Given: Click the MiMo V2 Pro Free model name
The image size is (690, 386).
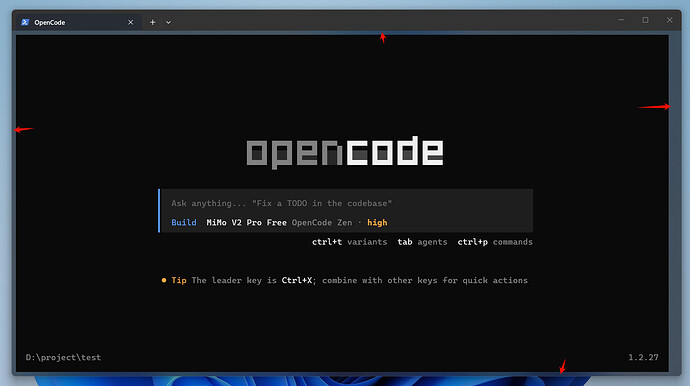Looking at the screenshot, I should pos(246,223).
